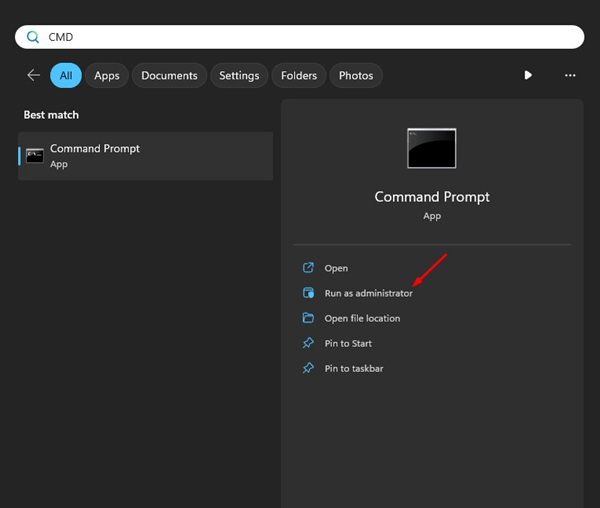Open Command Prompt from the action list

coord(336,268)
